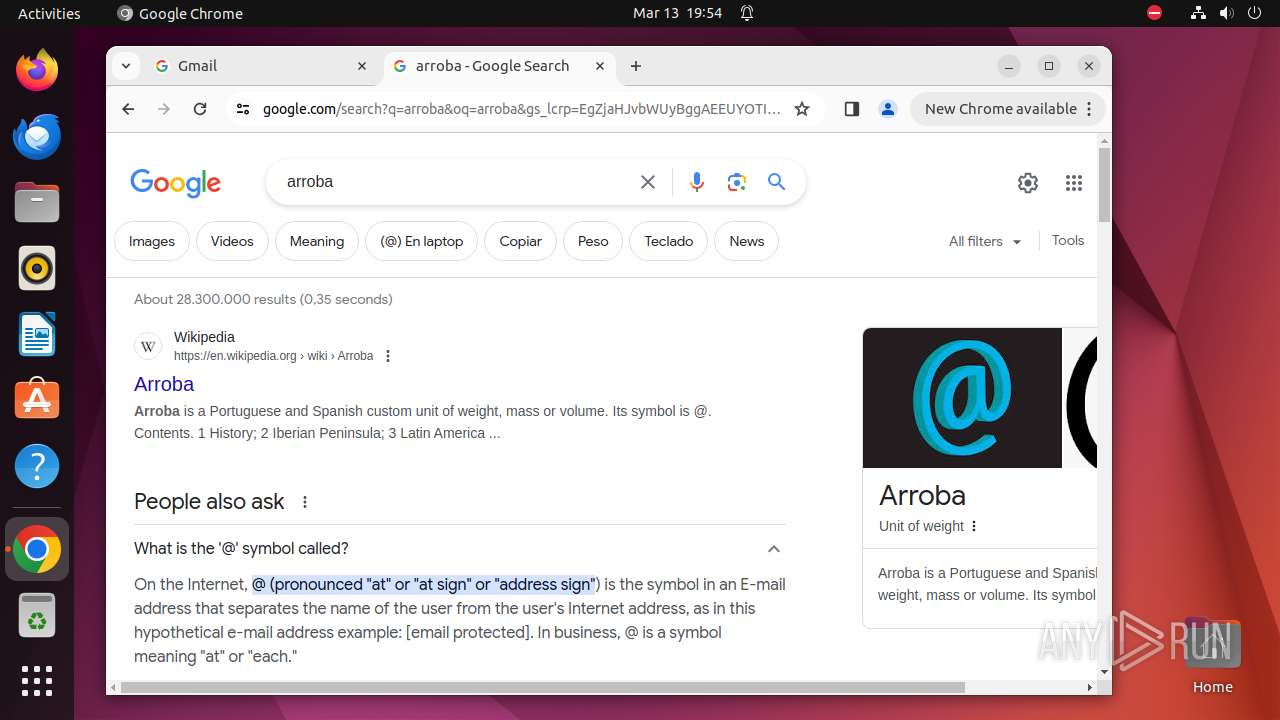Open Activities overview
Screen dimensions: 1280x720
click(x=49, y=13)
